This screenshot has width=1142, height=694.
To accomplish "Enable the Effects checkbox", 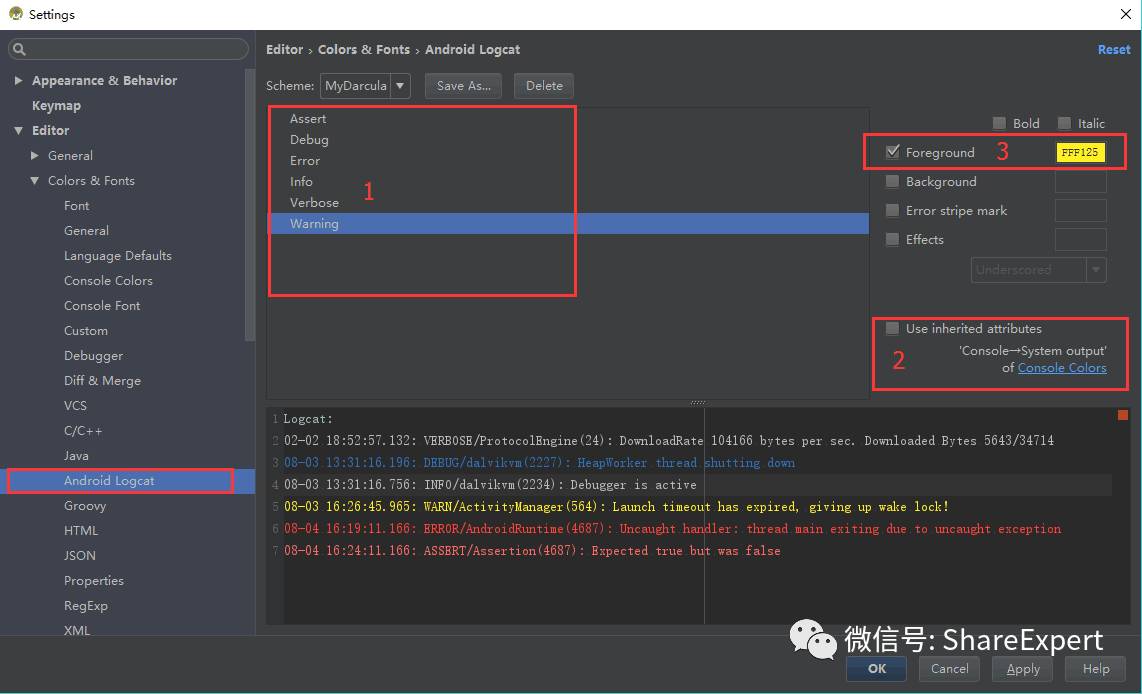I will [x=892, y=239].
